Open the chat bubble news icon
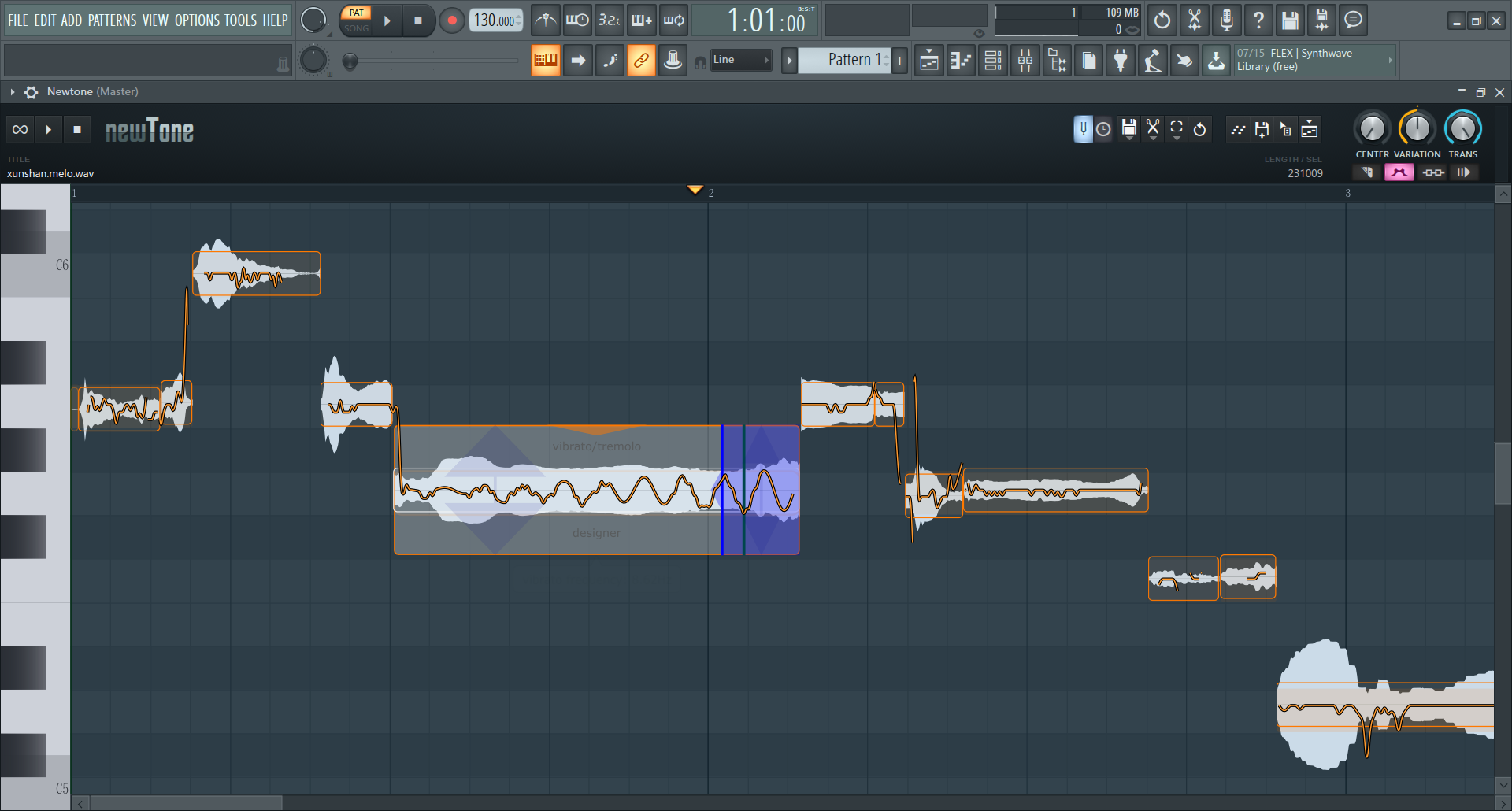Viewport: 1512px width, 811px height. click(1353, 20)
